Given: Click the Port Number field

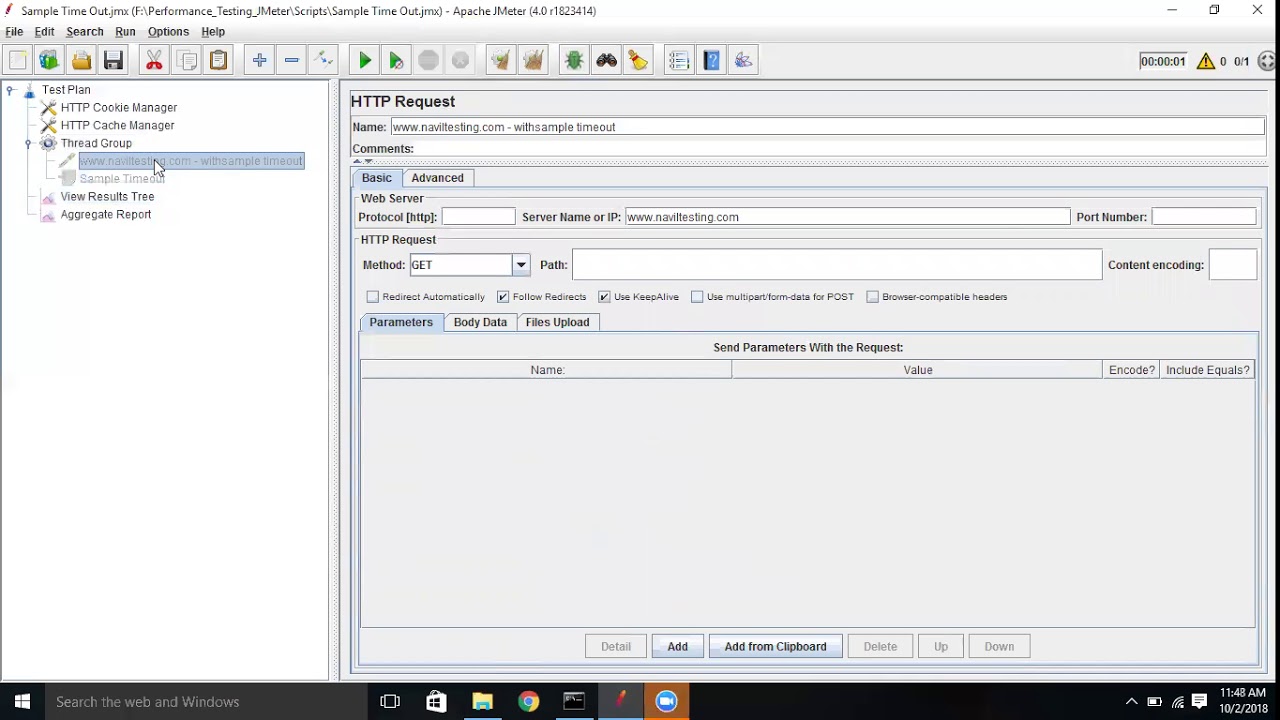Looking at the screenshot, I should (1204, 217).
